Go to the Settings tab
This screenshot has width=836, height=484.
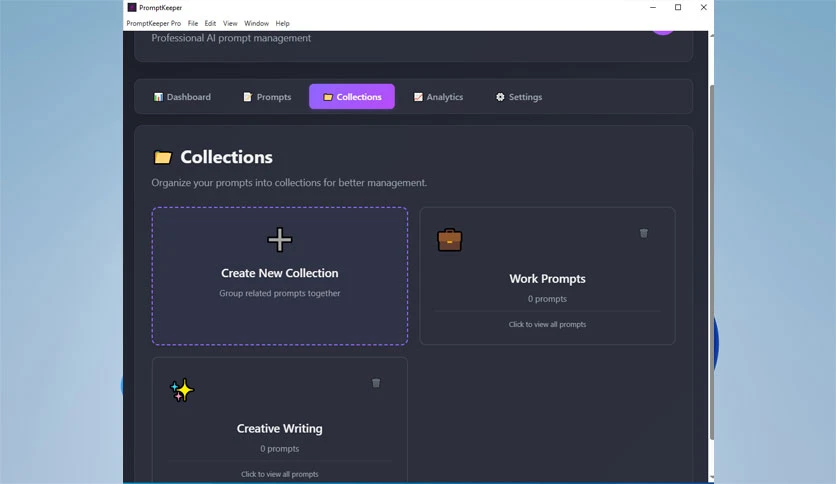[x=519, y=97]
